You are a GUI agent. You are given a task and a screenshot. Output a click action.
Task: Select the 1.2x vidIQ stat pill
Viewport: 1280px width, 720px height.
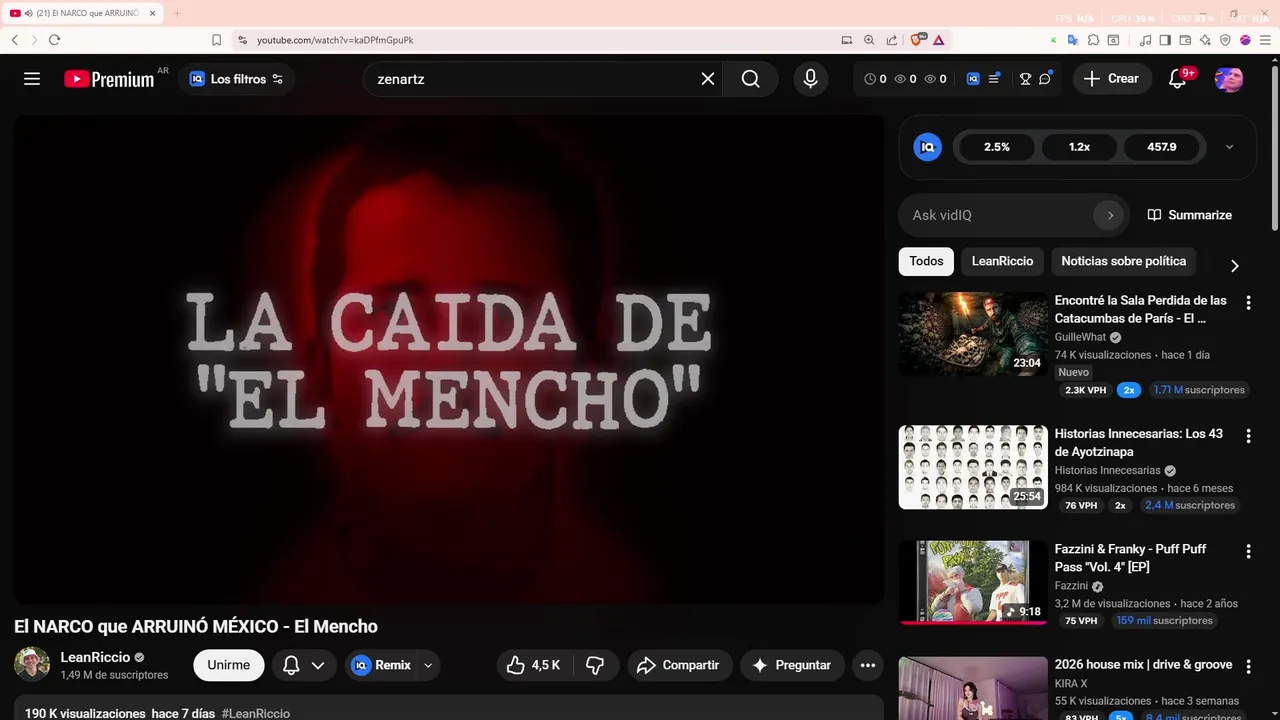tap(1080, 147)
